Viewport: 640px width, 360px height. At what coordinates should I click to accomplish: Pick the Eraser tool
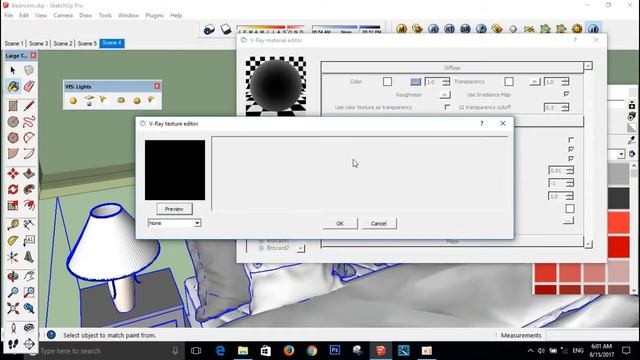click(x=29, y=86)
